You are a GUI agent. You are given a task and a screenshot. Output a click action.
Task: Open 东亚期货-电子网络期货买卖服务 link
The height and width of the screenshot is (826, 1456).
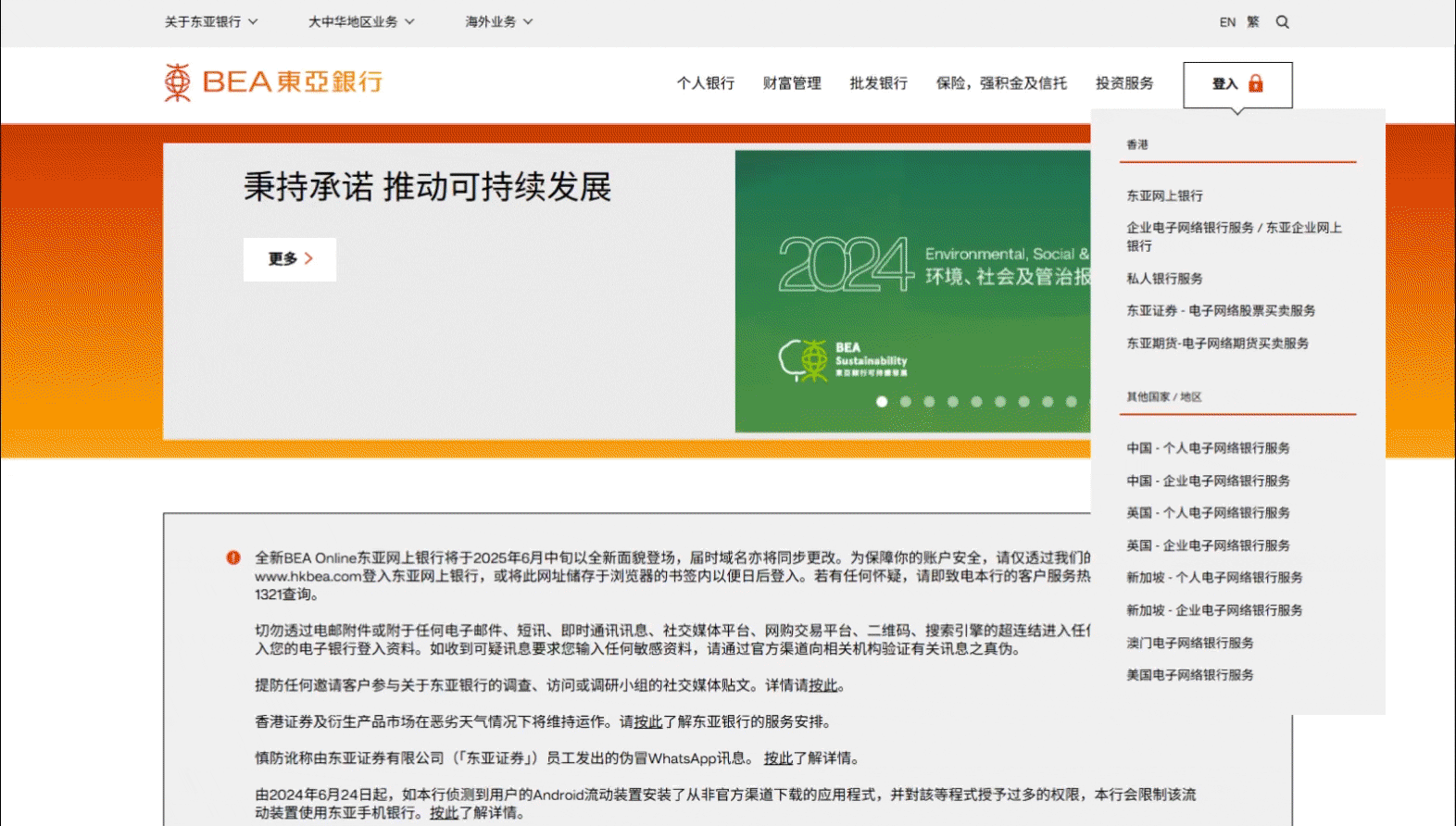click(1217, 343)
